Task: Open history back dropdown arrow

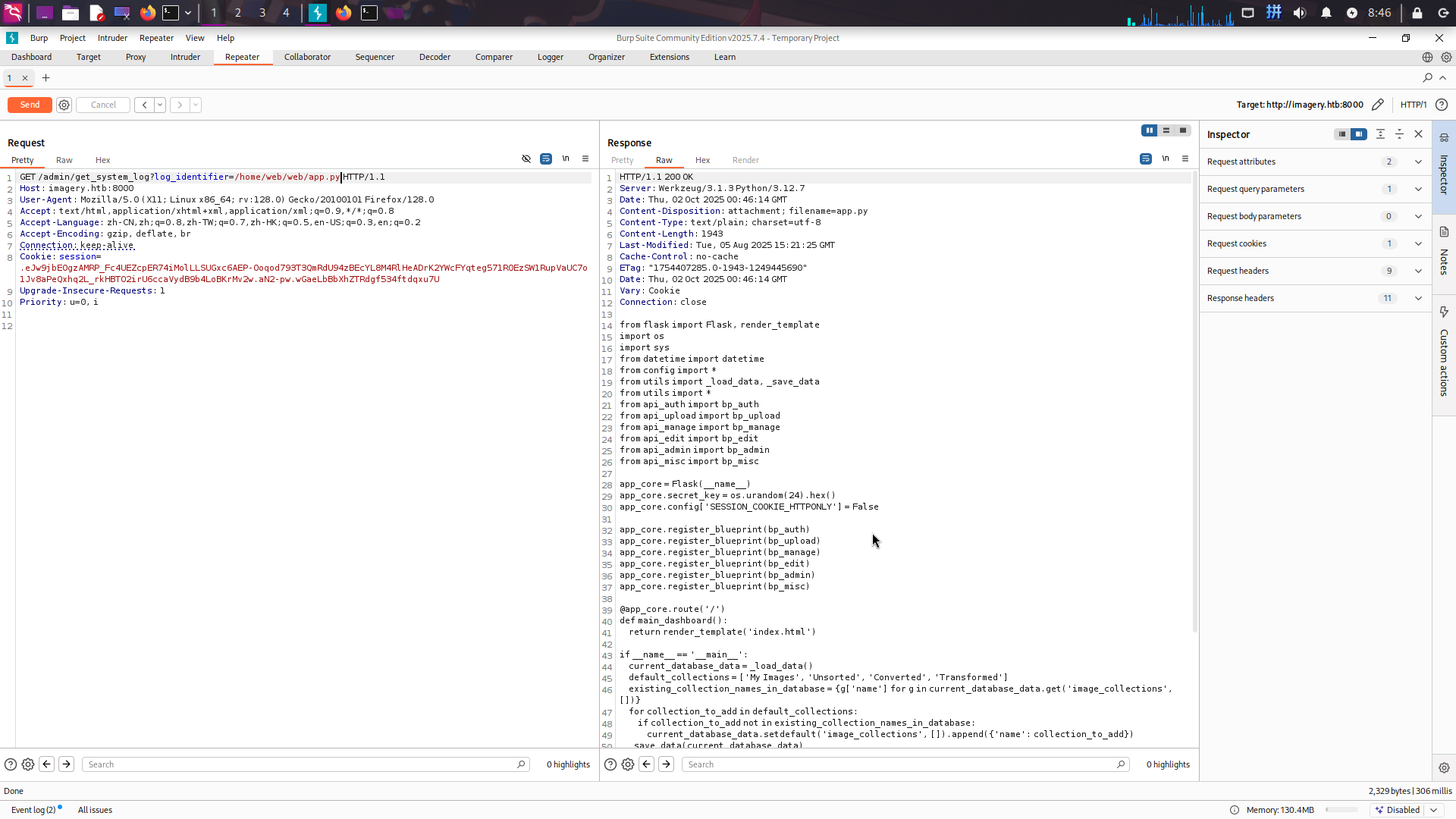Action: coord(160,105)
